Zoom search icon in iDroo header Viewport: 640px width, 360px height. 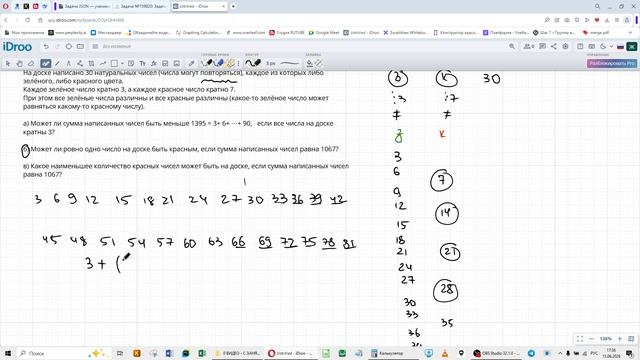512,47
